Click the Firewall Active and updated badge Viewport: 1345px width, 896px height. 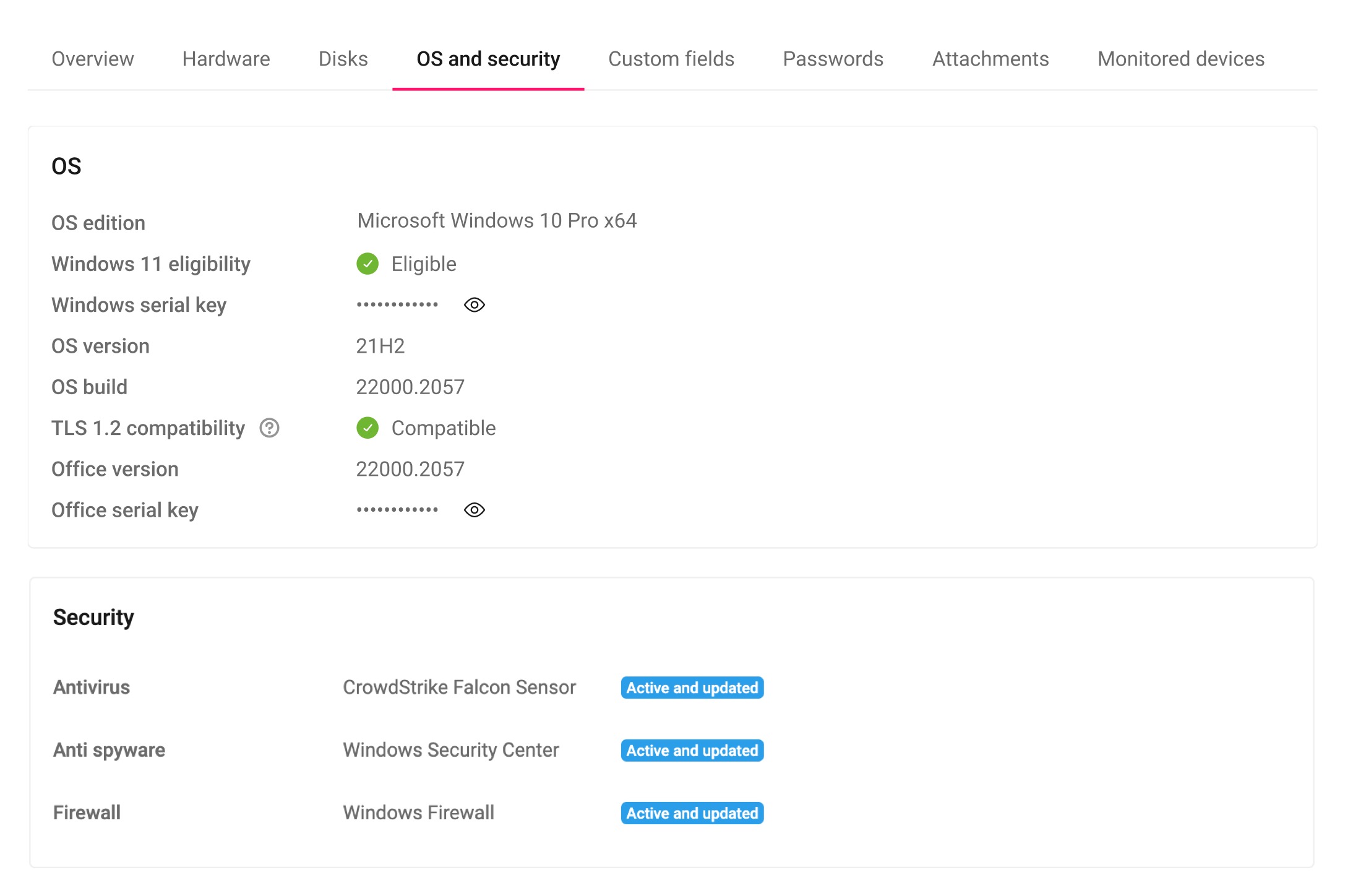point(692,812)
